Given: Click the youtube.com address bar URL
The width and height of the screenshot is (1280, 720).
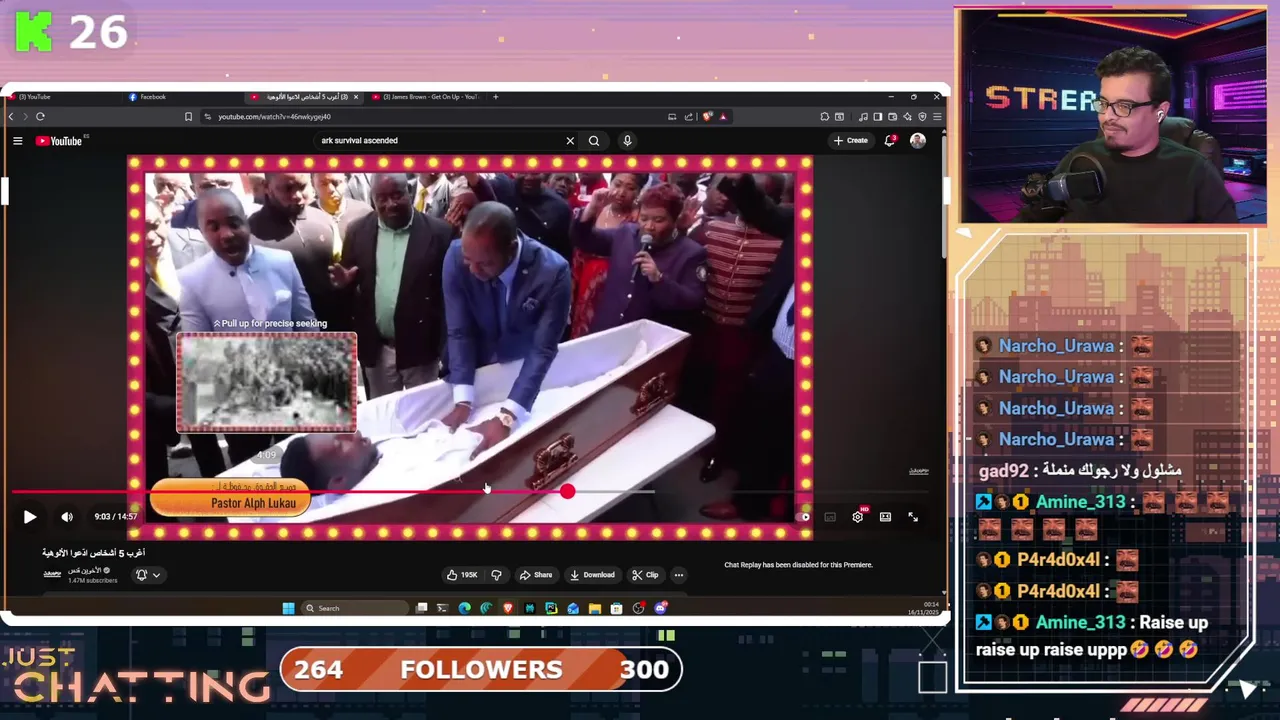Looking at the screenshot, I should point(275,117).
